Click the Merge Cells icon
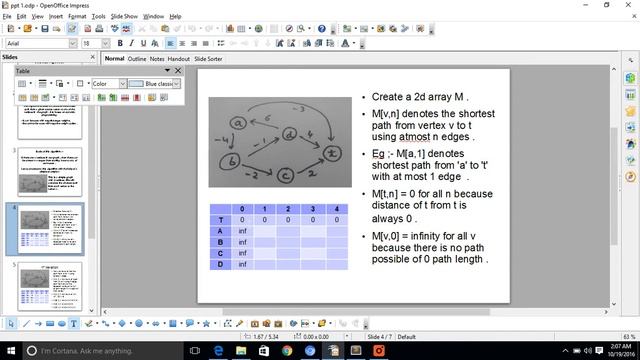Image resolution: width=640 pixels, height=360 pixels. (22, 98)
